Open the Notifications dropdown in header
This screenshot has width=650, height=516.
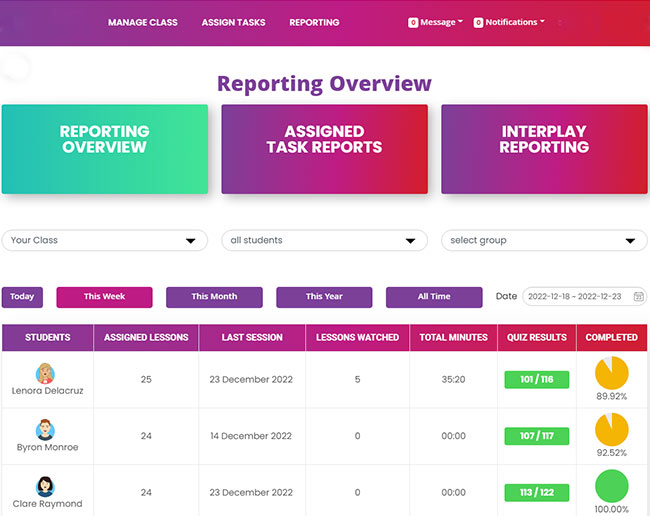point(510,22)
